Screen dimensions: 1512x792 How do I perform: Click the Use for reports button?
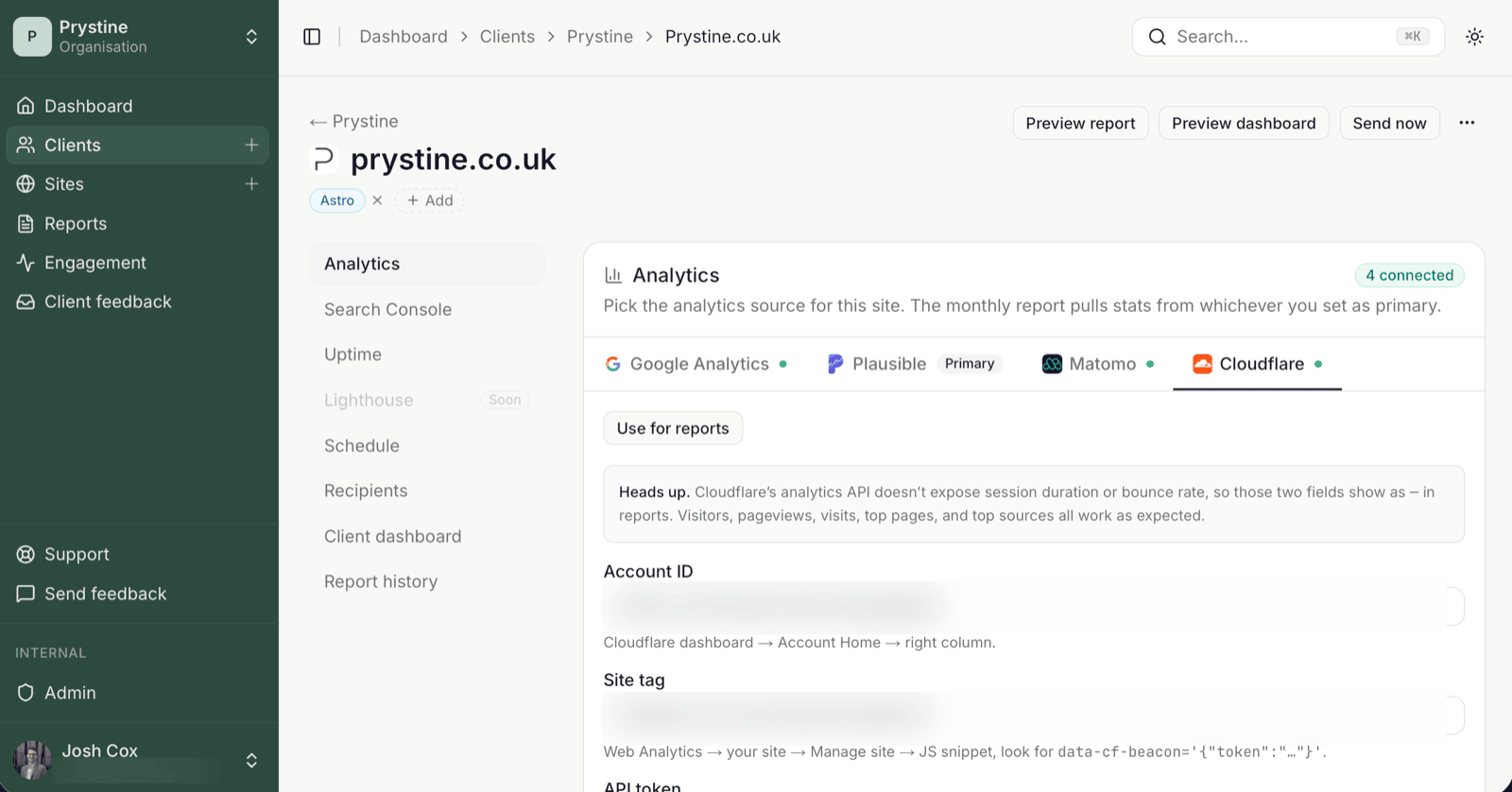pos(673,428)
